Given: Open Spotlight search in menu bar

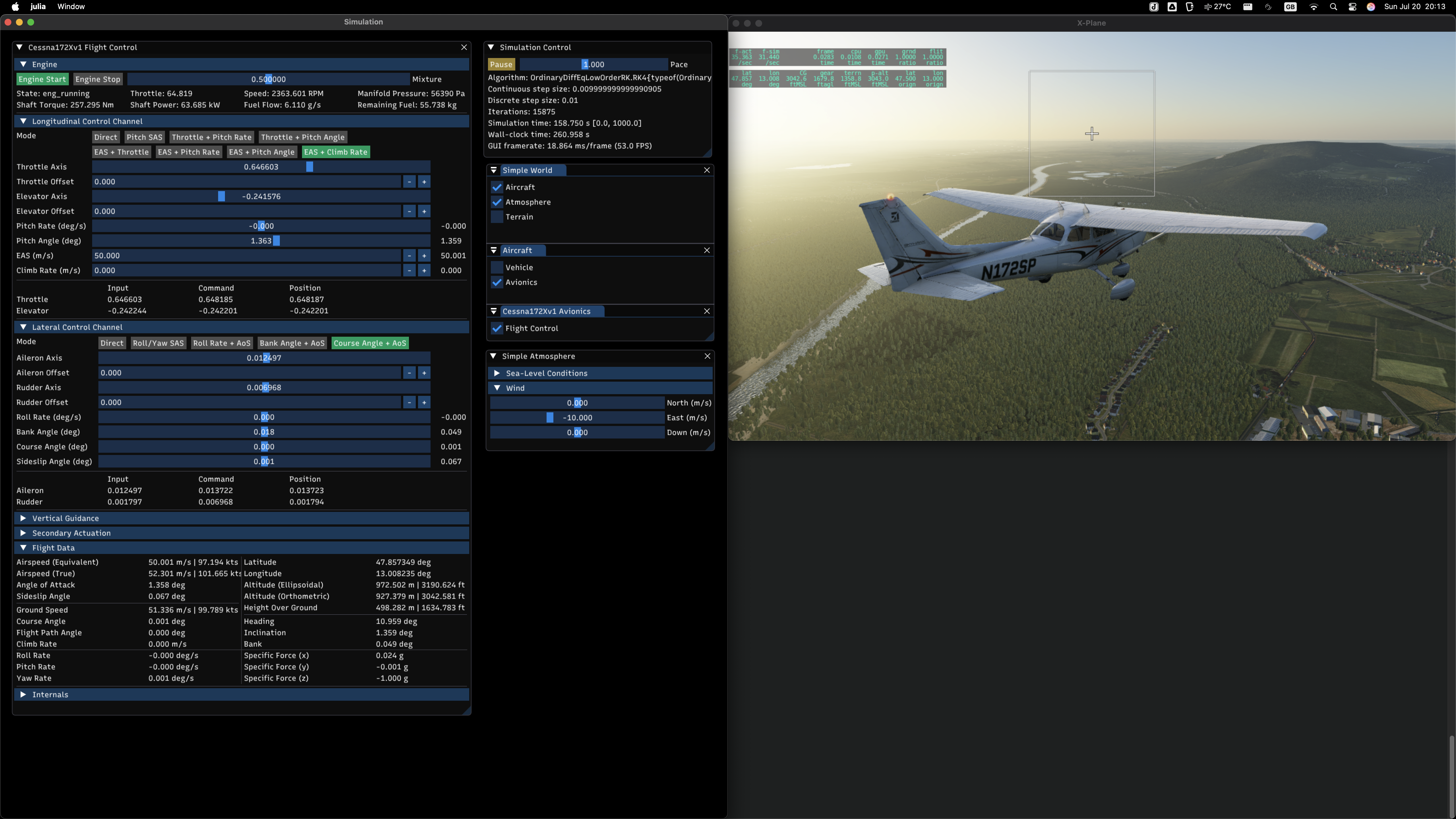Looking at the screenshot, I should click(x=1333, y=7).
